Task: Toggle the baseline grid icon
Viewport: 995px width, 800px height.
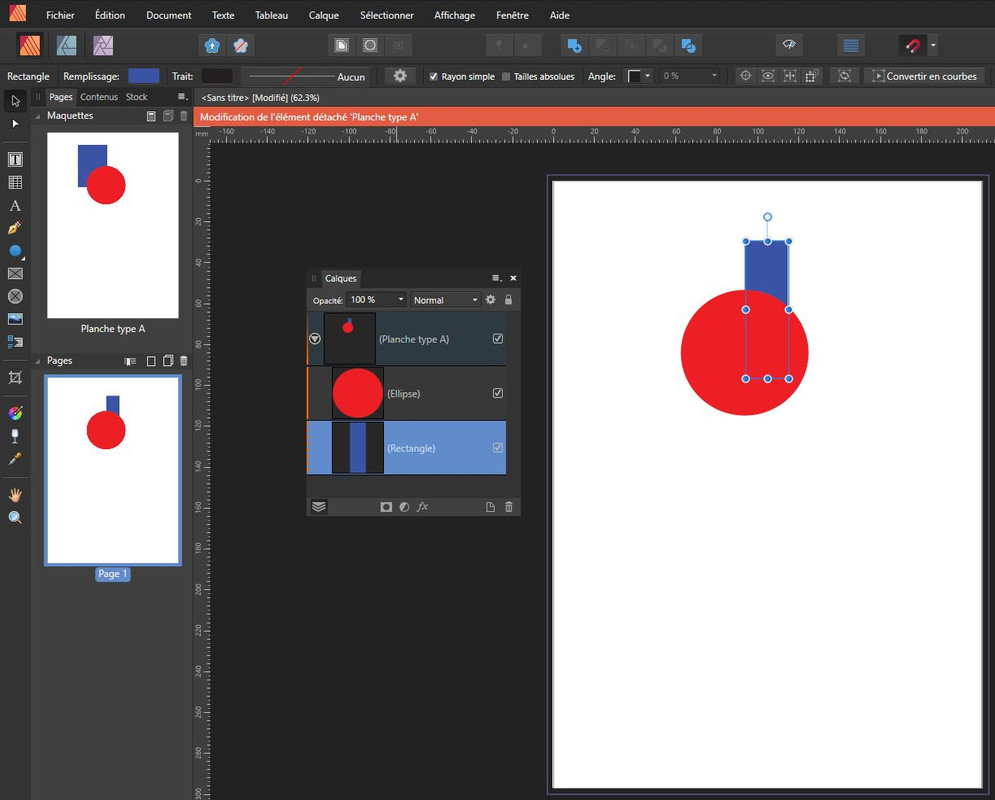Action: (x=851, y=45)
